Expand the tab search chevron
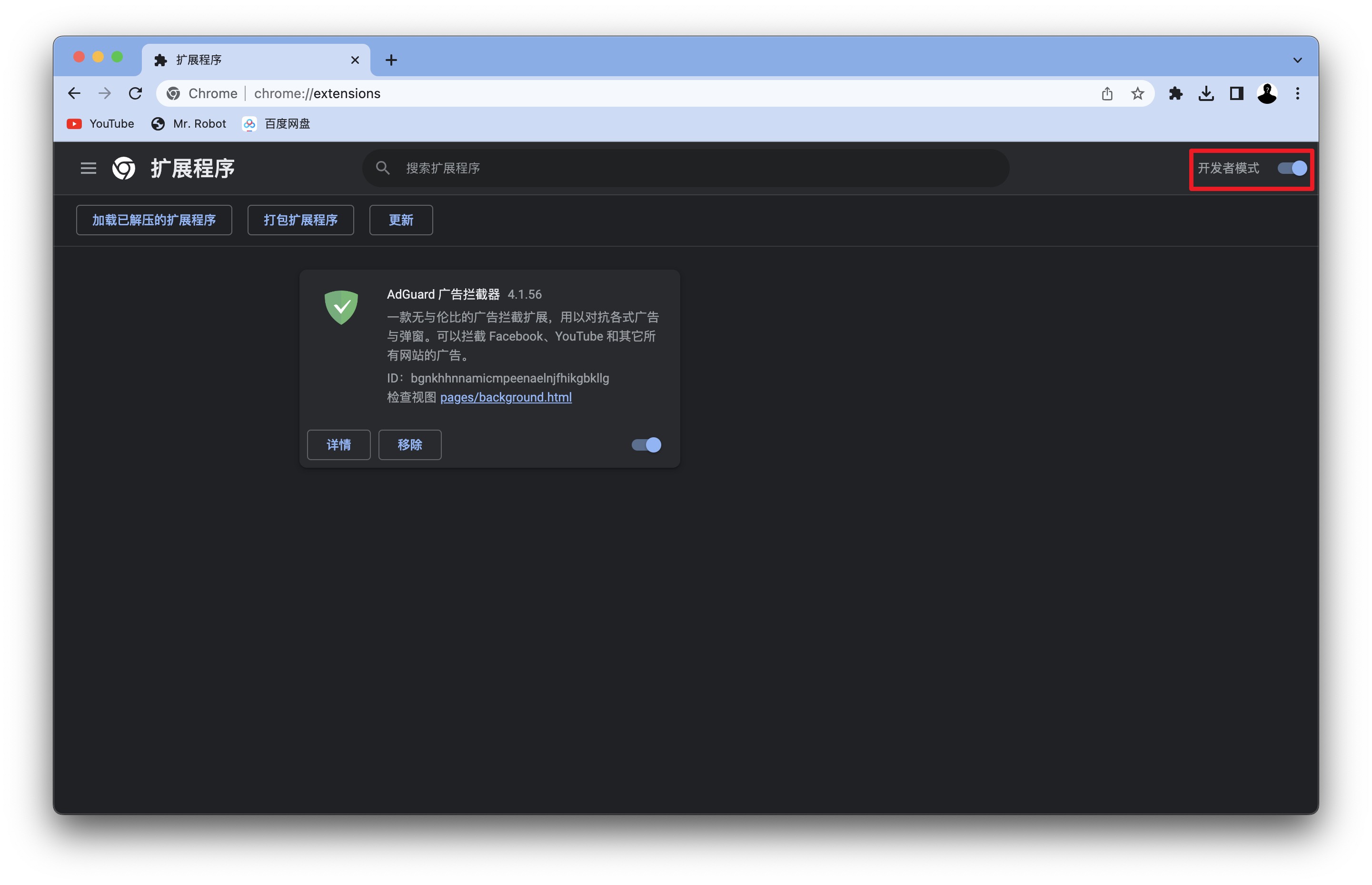 [x=1297, y=60]
